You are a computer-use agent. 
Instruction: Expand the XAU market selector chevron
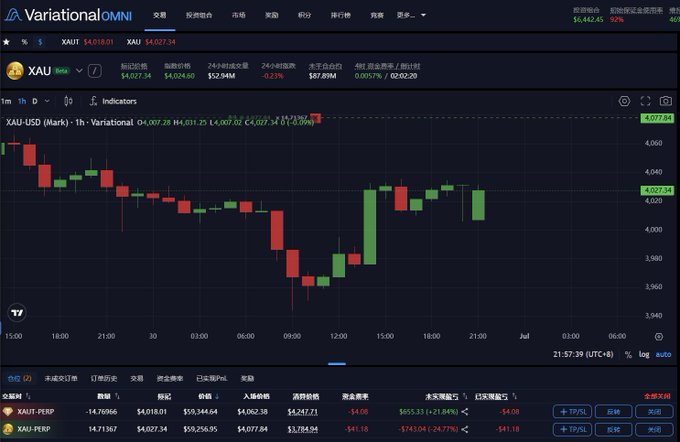point(79,70)
